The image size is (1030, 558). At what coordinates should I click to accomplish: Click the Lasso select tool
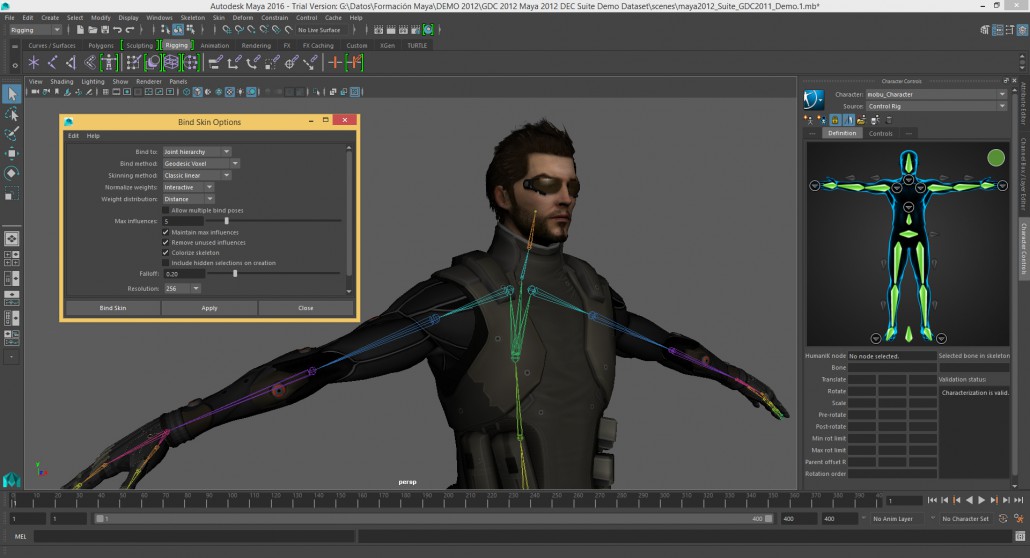pos(12,114)
